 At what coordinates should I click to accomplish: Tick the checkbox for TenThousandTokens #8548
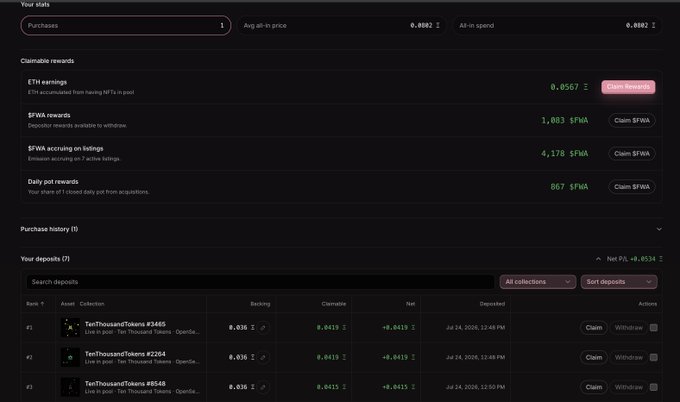[x=654, y=387]
